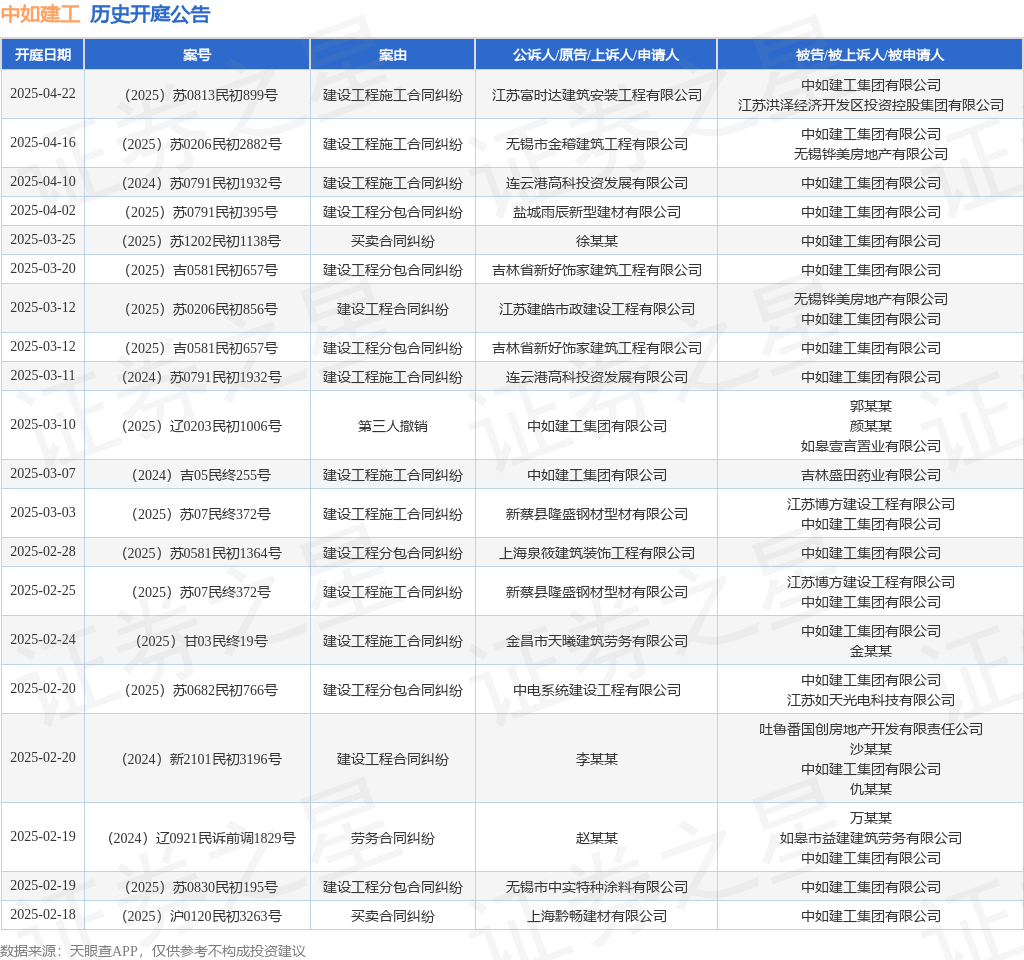The image size is (1024, 960).
Task: Select defendant 沙某某
Action: coord(871,749)
